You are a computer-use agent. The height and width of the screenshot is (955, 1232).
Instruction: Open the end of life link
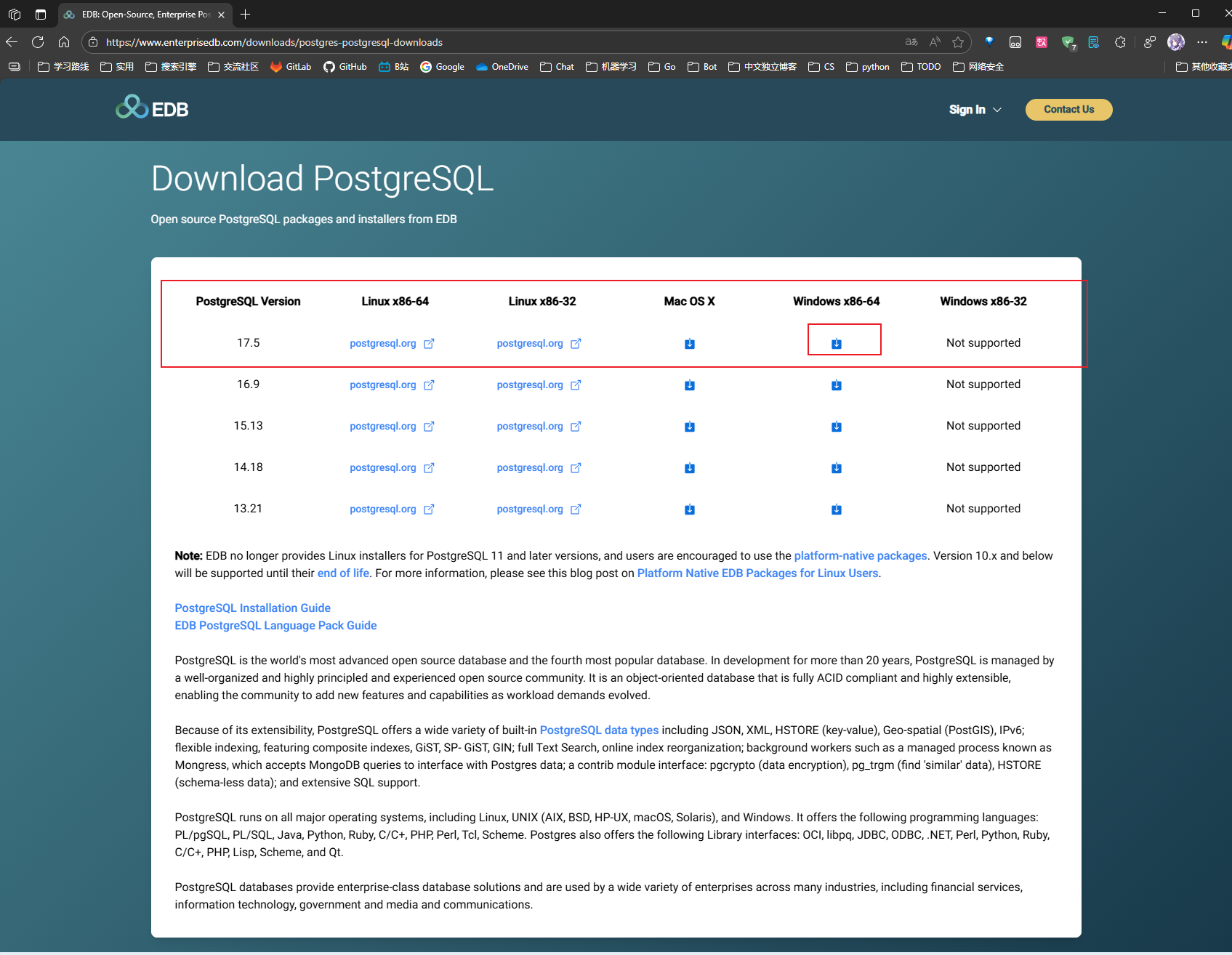(x=343, y=573)
